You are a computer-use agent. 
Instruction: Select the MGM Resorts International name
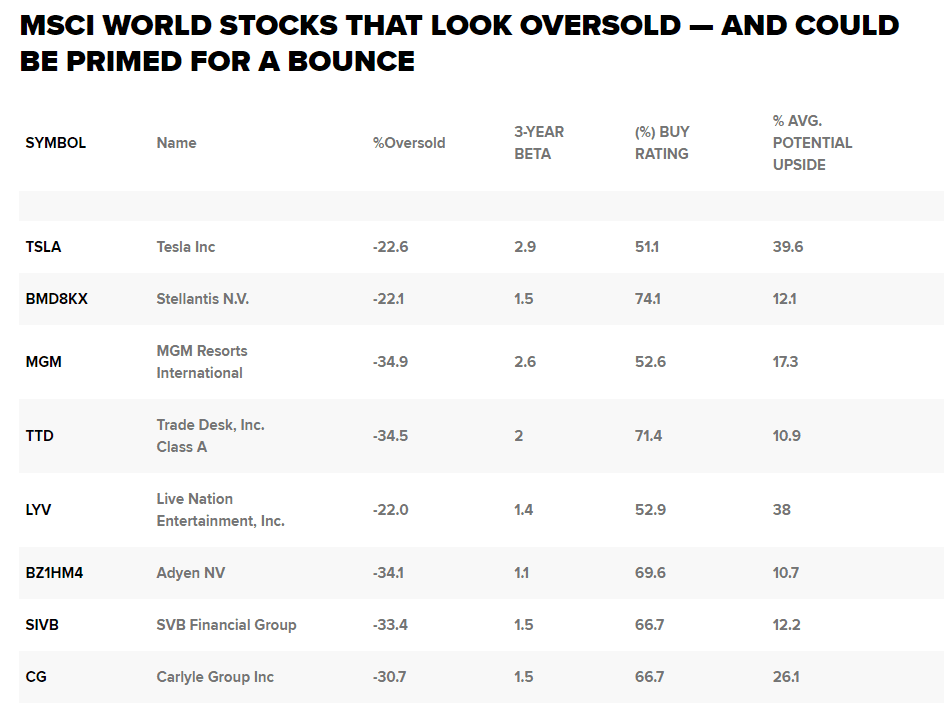(x=201, y=362)
